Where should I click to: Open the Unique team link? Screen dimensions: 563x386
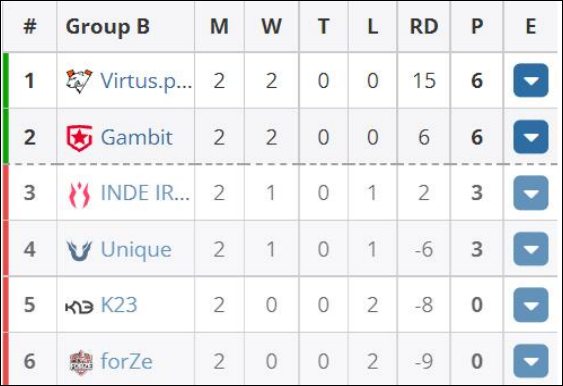point(136,250)
